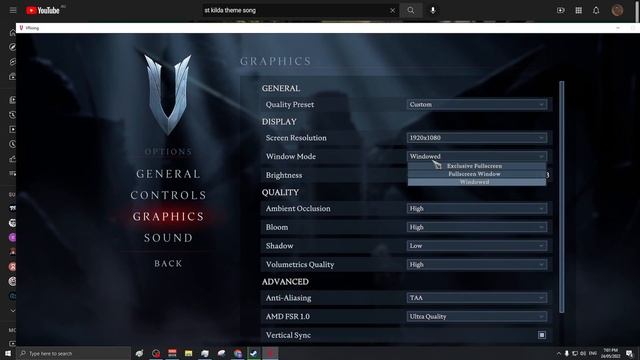Choose the Windowed mode option
Screen dimensions: 640x360
[477, 182]
